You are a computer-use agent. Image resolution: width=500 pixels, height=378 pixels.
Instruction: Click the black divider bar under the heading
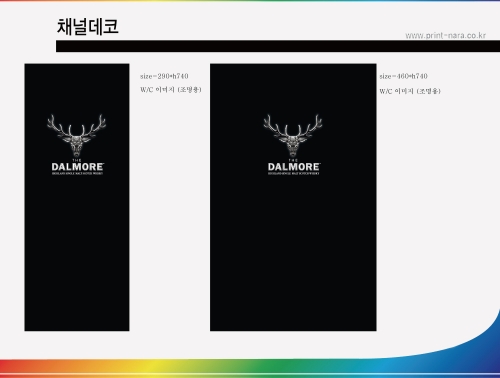278,46
